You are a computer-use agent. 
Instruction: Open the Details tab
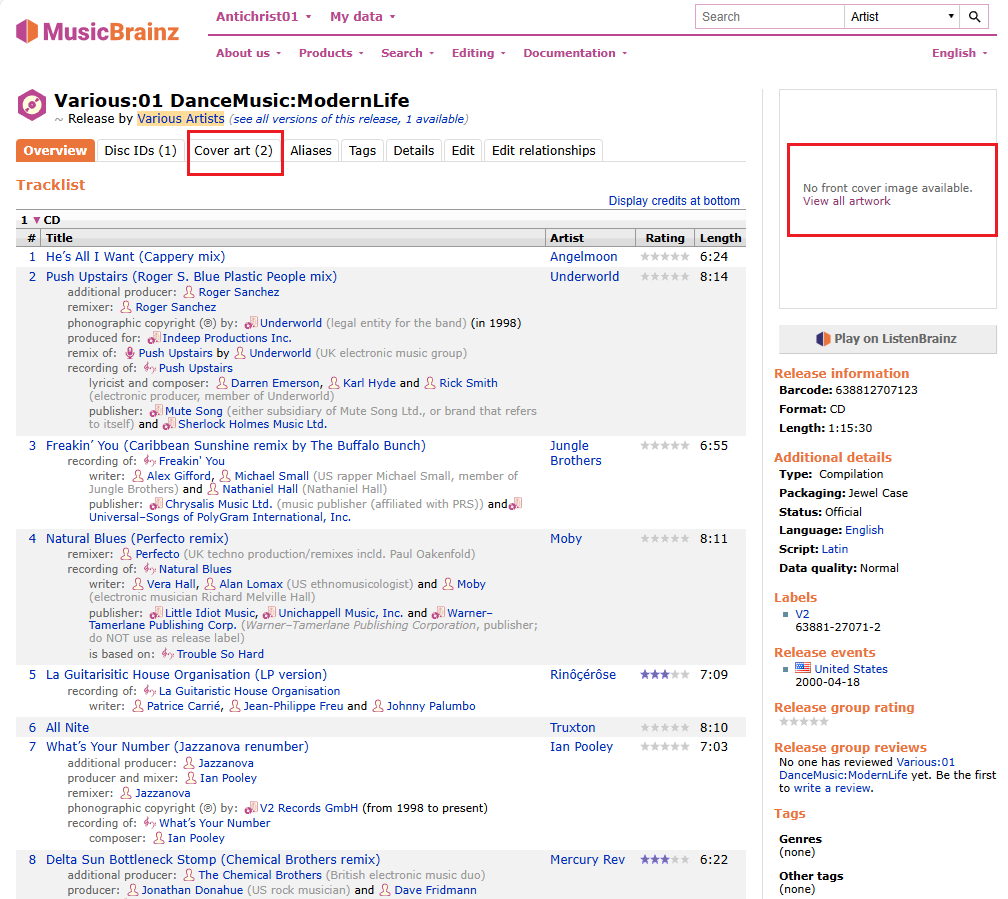(414, 150)
